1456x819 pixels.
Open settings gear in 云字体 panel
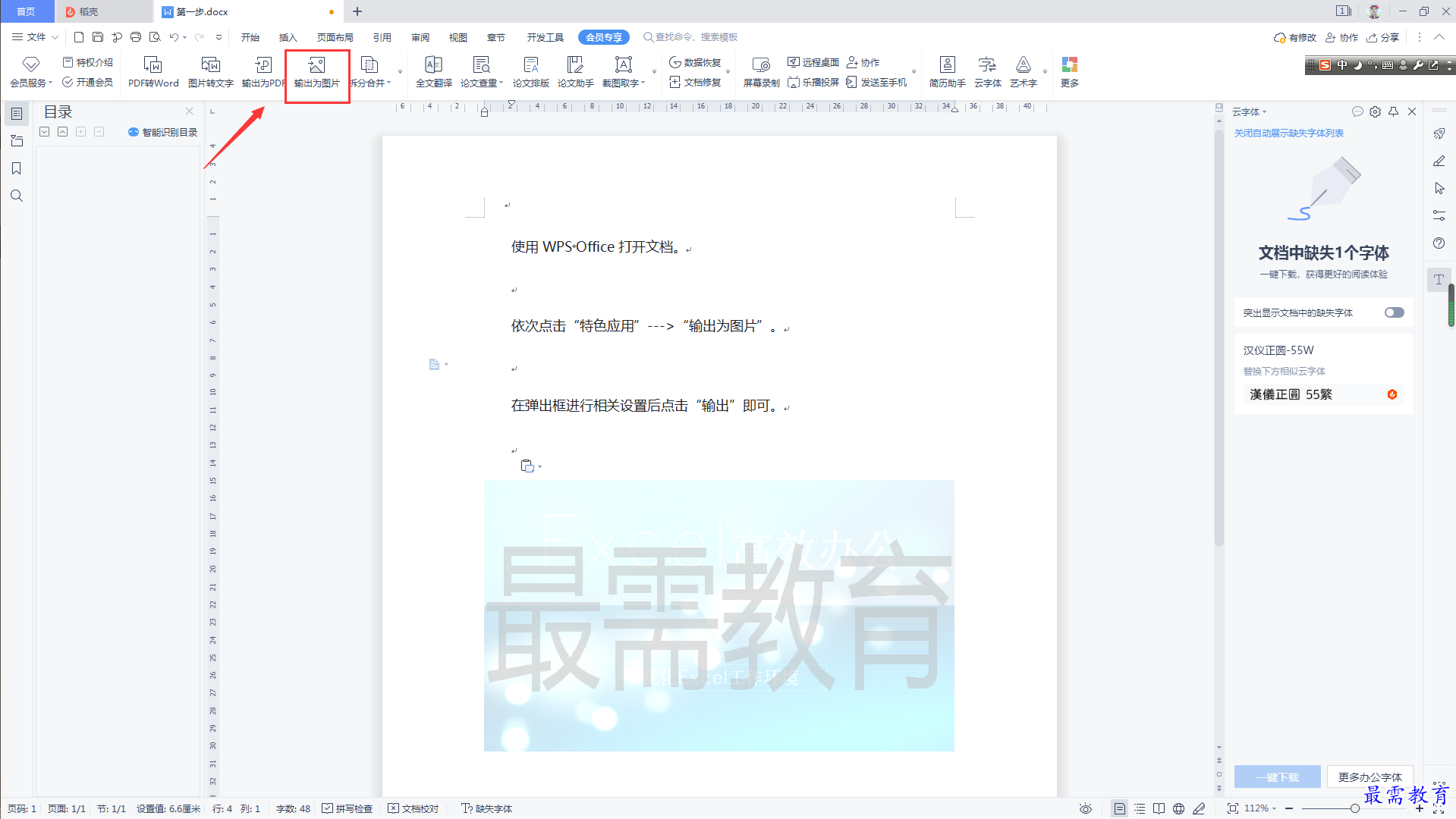pos(1375,111)
